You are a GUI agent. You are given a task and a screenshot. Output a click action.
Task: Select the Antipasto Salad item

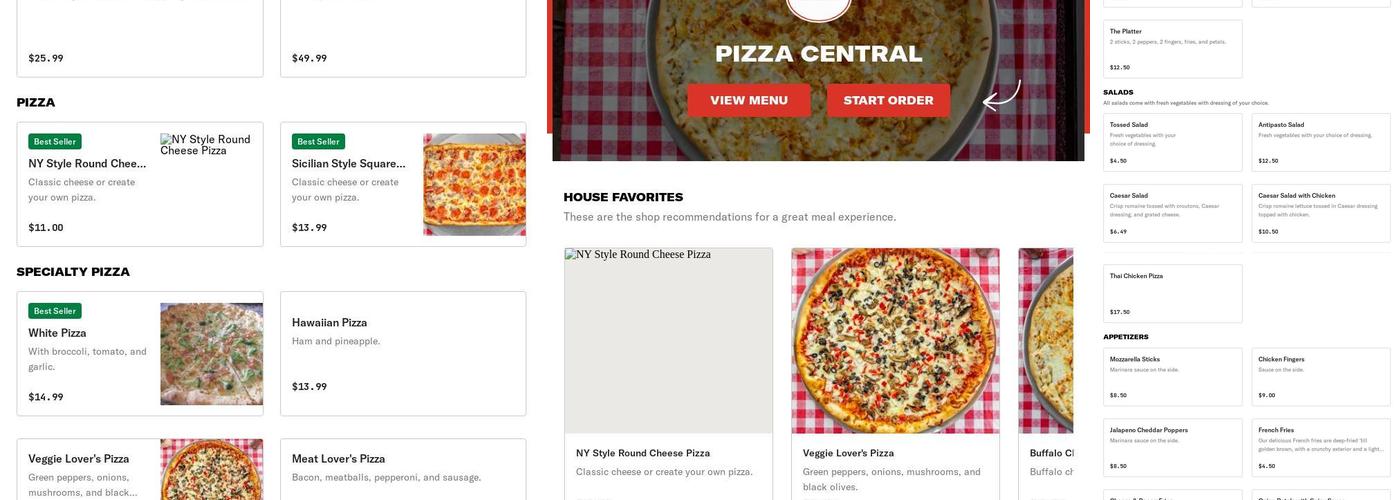point(1321,143)
